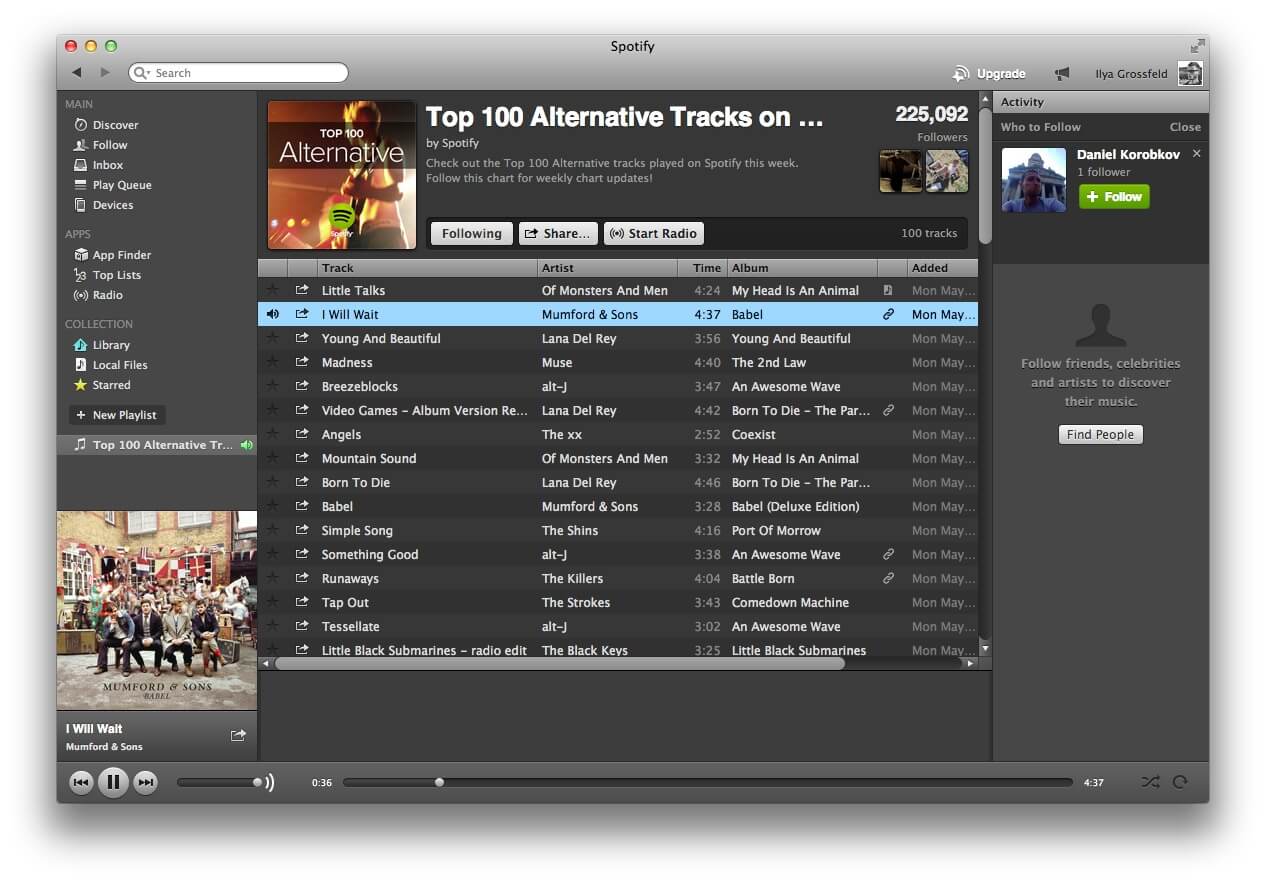This screenshot has width=1266, height=882.
Task: Go back with the navigation arrow
Action: (77, 73)
